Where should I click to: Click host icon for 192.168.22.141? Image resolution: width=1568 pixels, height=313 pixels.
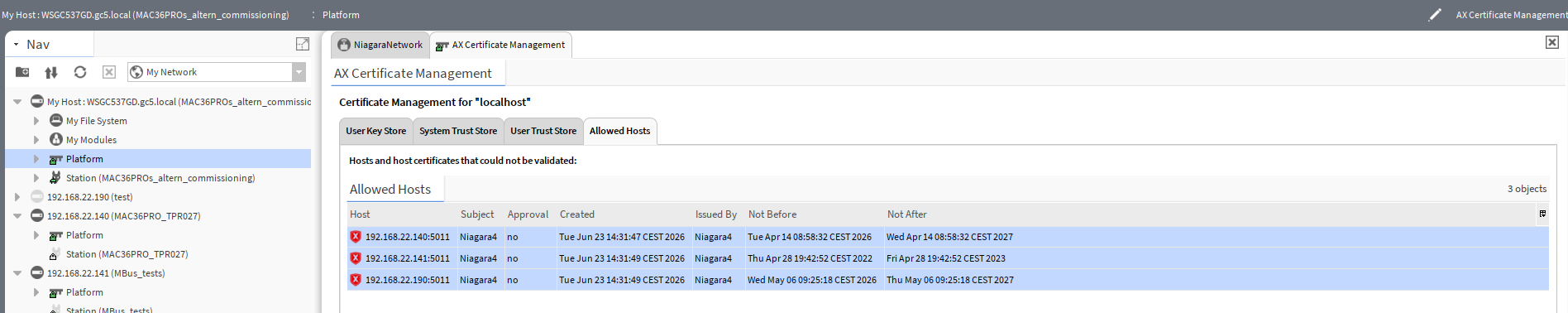[x=37, y=272]
